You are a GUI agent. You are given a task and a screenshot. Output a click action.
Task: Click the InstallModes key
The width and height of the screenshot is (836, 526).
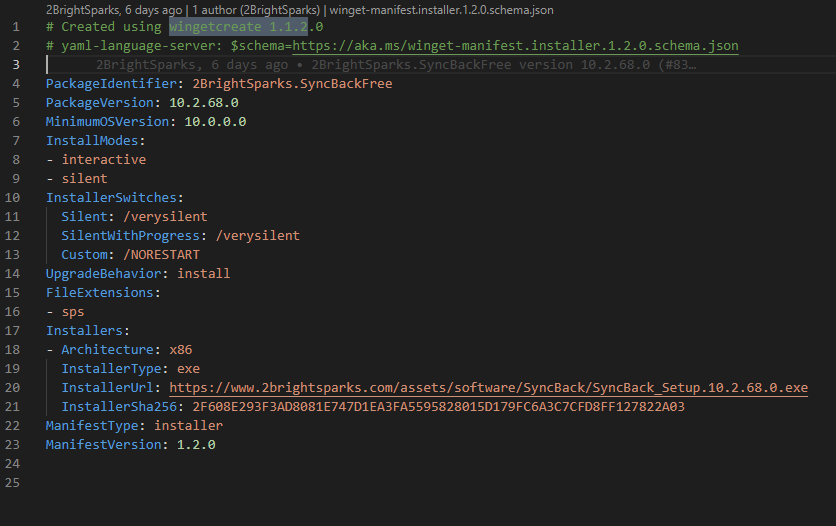pos(92,141)
